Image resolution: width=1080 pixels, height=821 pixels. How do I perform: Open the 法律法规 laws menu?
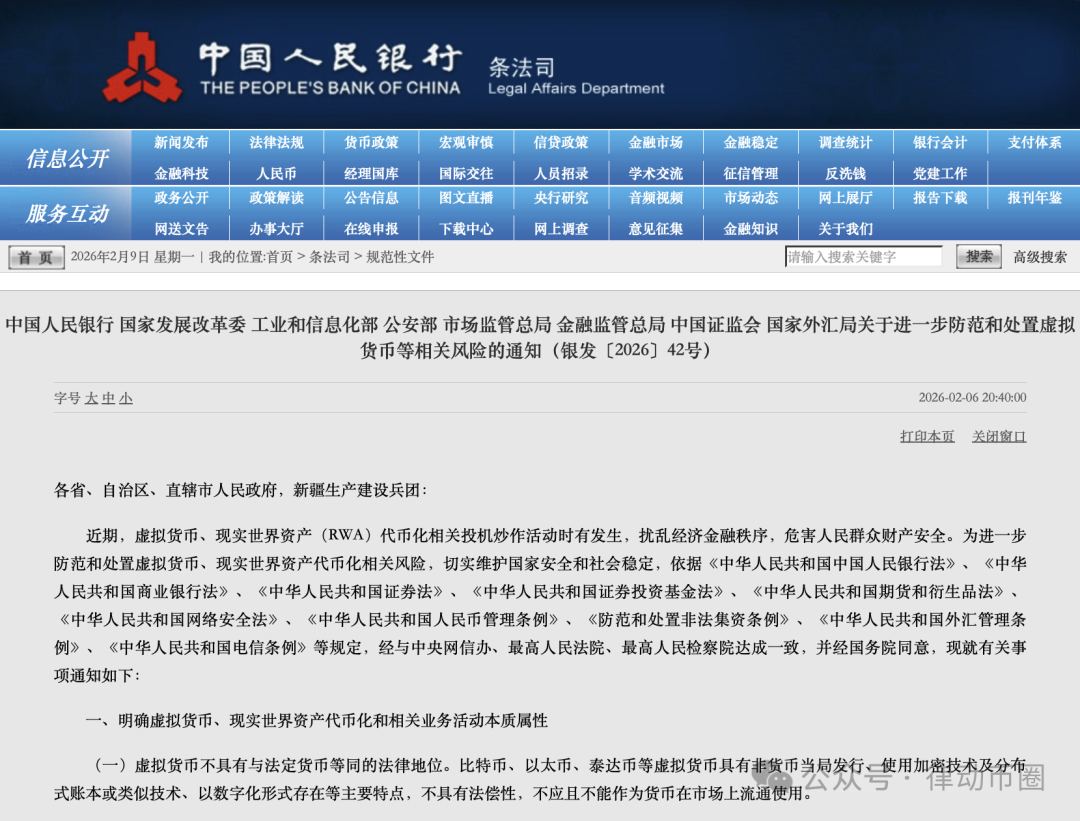click(277, 142)
